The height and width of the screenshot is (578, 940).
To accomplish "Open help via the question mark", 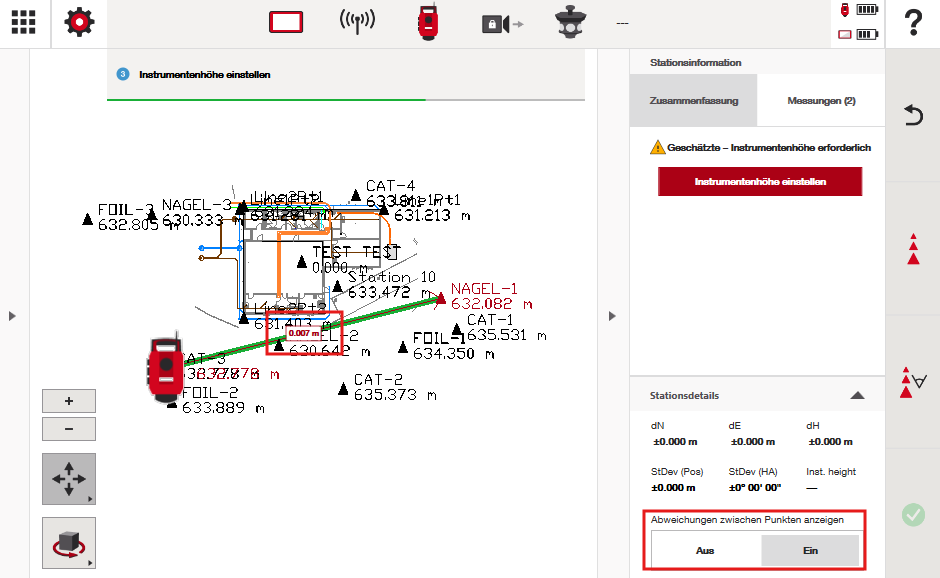I will click(x=912, y=23).
